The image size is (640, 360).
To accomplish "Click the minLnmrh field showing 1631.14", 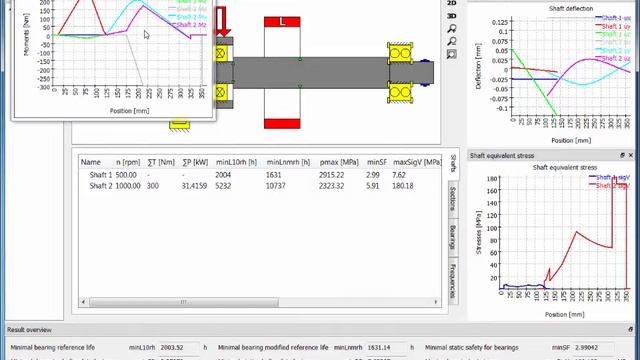I will tap(386, 347).
